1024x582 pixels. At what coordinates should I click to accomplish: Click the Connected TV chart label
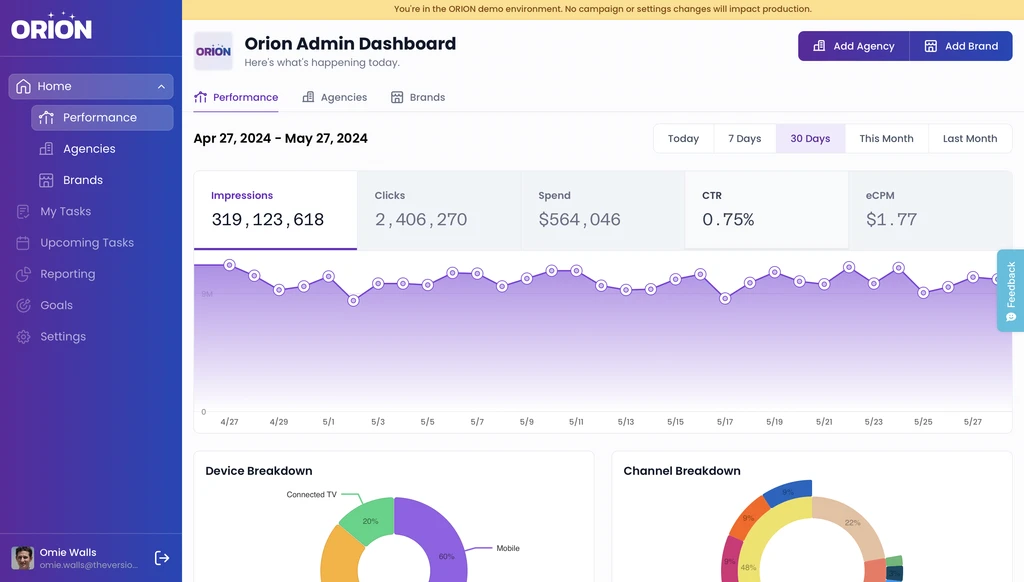(312, 494)
